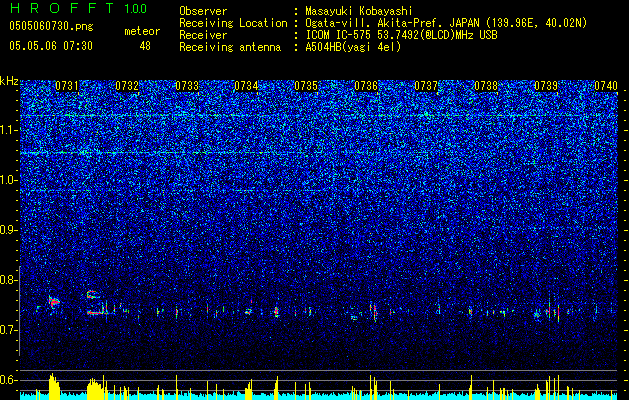This screenshot has width=629, height=400.
Task: Click the Receiving antenna label
Action: point(230,47)
